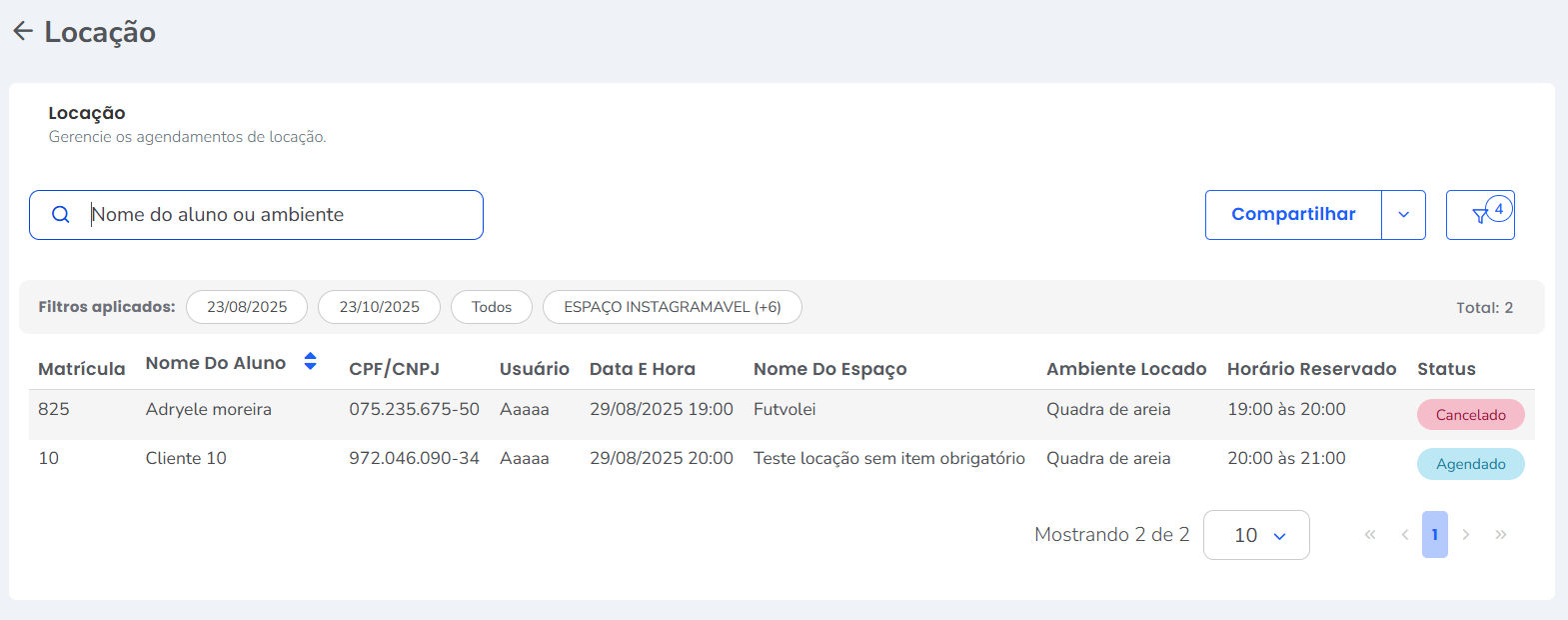Screen dimensions: 1568x620
Task: Open the 10 rows-per-page dropdown
Action: point(1256,535)
